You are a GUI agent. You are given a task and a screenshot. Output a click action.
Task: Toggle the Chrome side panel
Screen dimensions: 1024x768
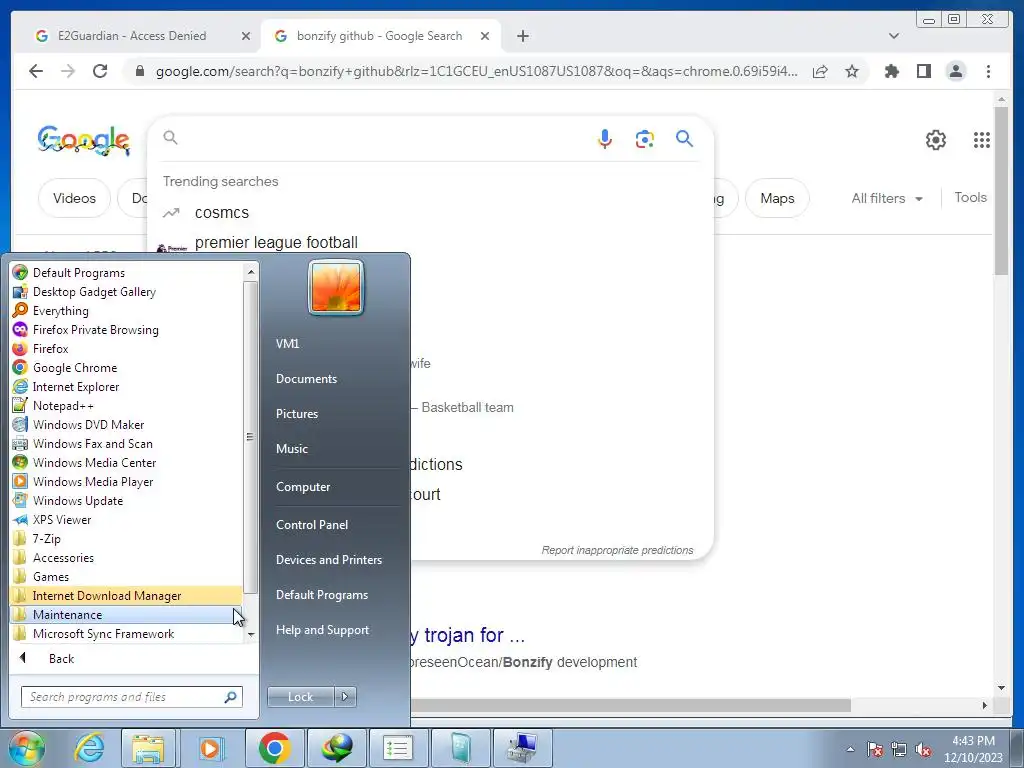point(923,71)
